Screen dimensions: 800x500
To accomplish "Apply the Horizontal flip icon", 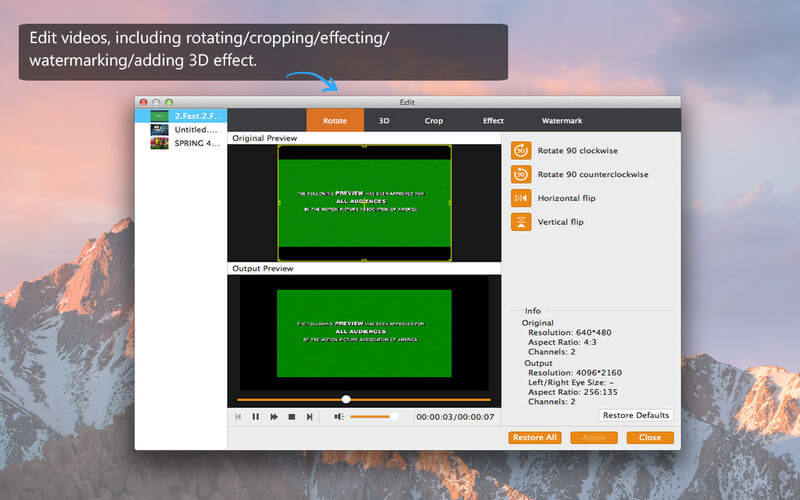I will pyautogui.click(x=521, y=198).
